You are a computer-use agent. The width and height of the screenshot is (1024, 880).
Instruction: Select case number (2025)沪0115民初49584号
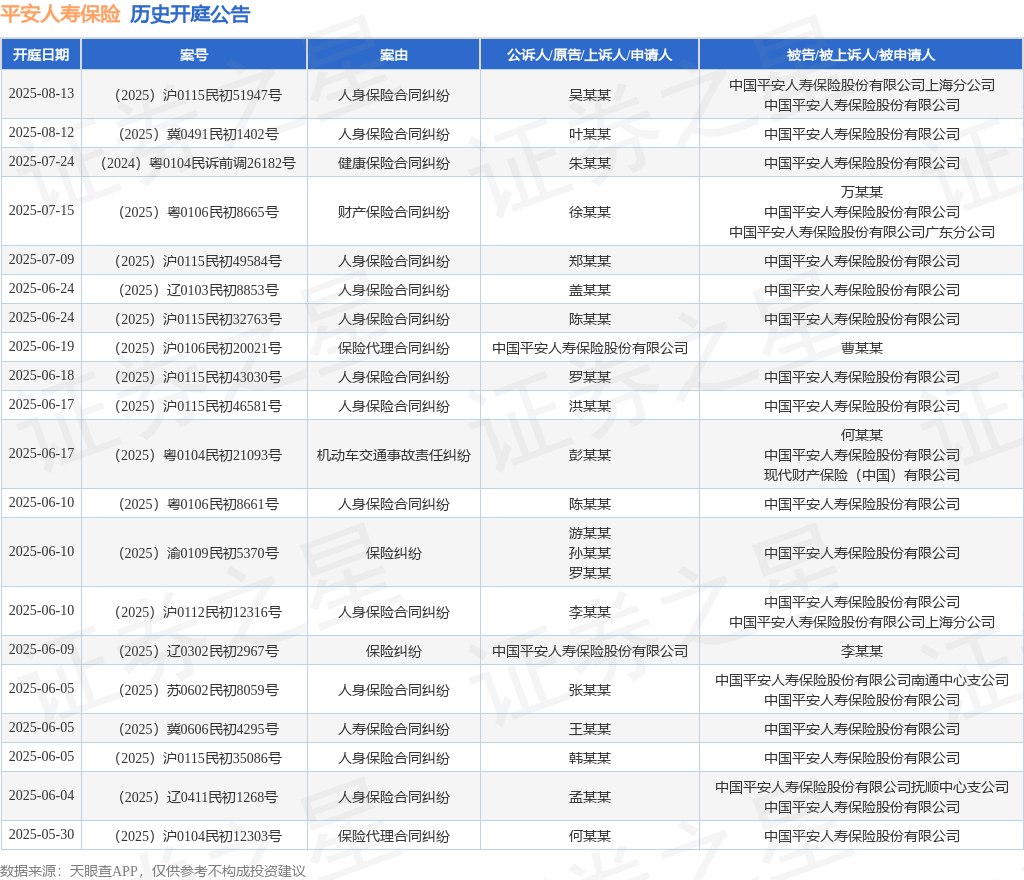coord(198,261)
